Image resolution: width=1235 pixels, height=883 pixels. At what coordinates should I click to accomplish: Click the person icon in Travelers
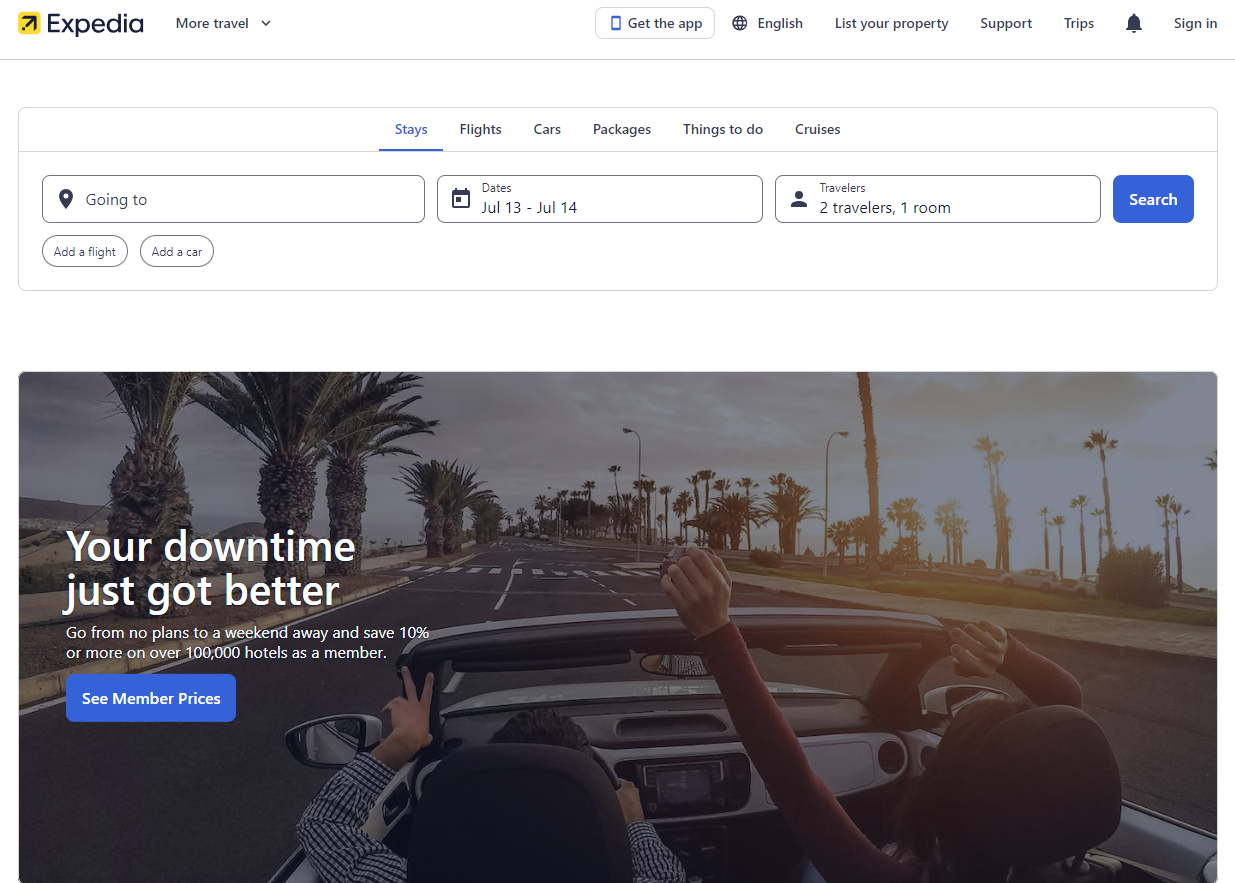click(x=799, y=199)
